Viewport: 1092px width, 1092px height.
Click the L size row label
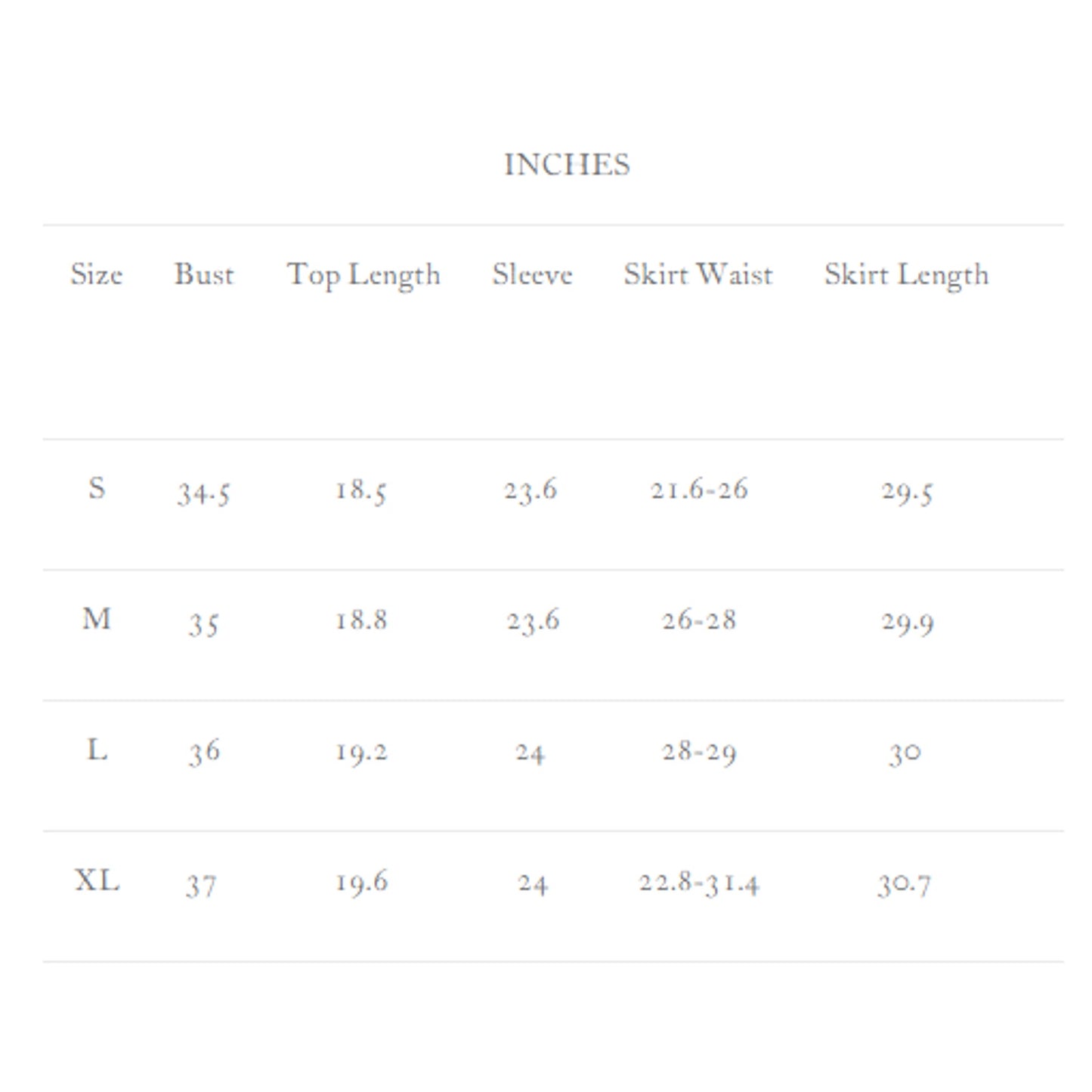97,750
